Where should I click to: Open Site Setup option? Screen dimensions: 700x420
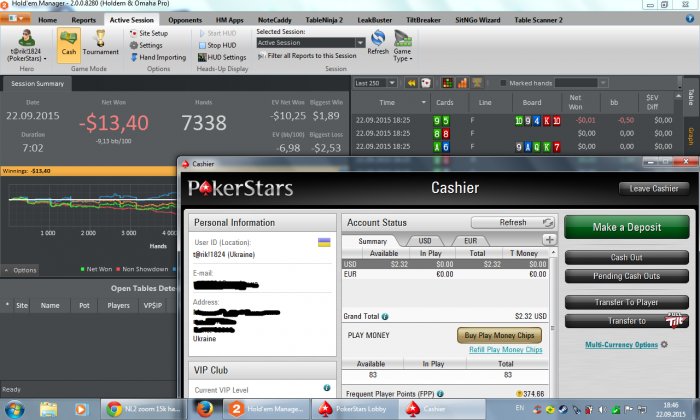149,33
